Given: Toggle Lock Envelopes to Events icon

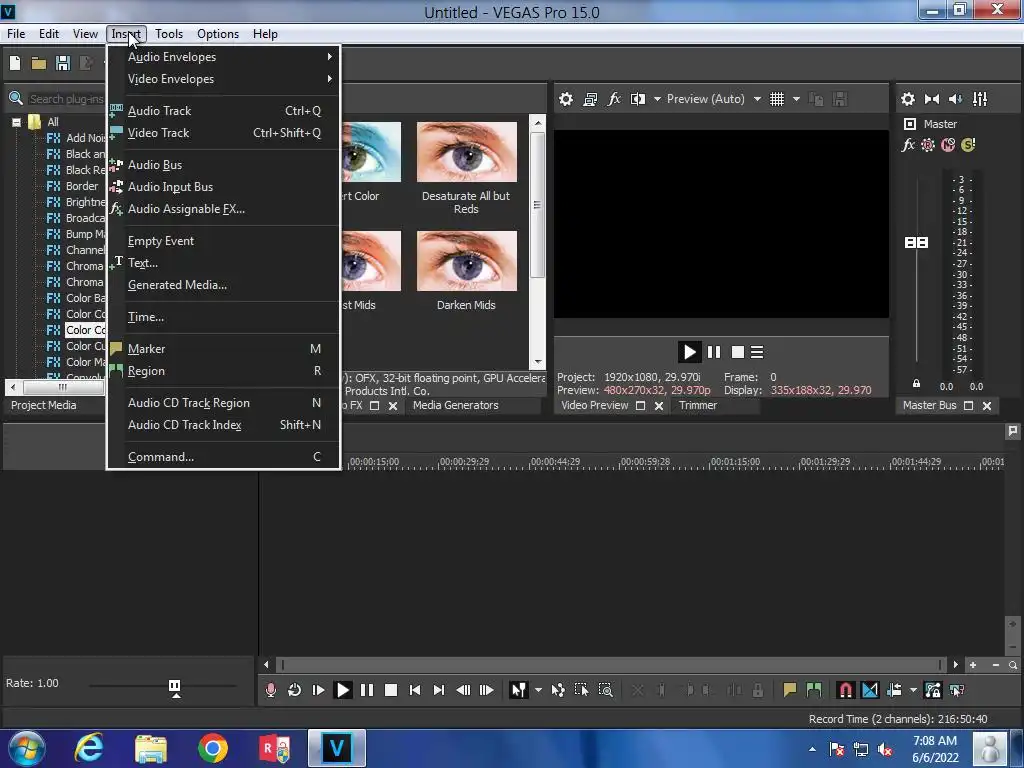Looking at the screenshot, I should [x=933, y=690].
